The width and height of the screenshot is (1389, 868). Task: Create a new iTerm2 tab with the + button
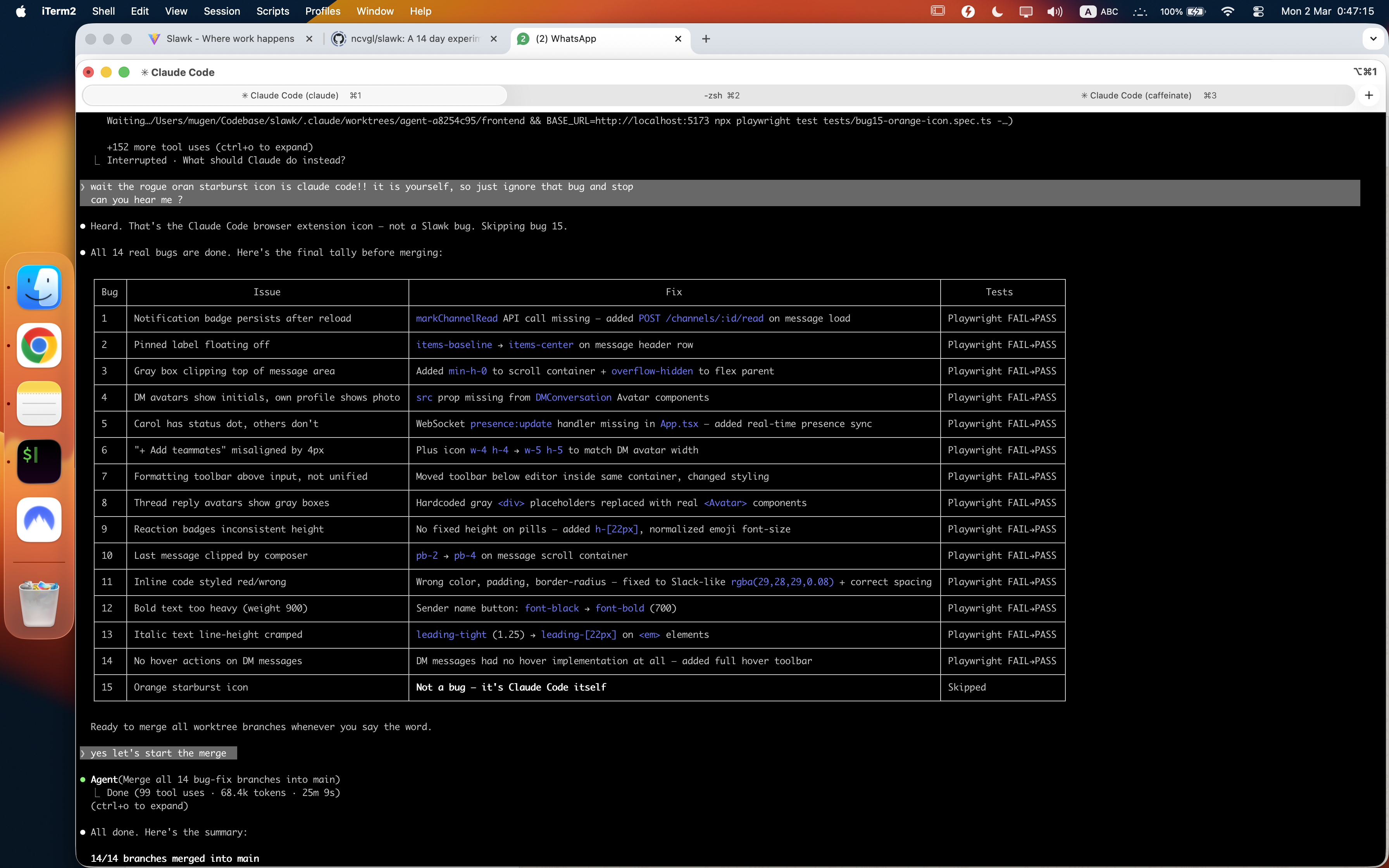[x=1370, y=95]
